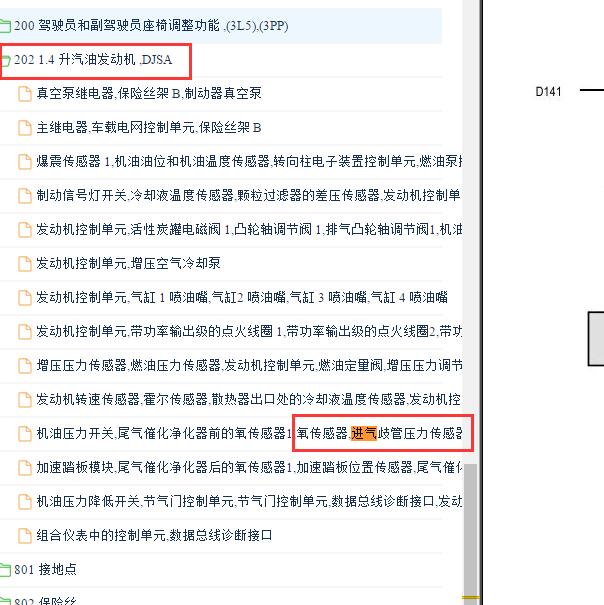
Task: Click the page icon beside 气缸 1 喷油嘴 row
Action: click(25, 298)
